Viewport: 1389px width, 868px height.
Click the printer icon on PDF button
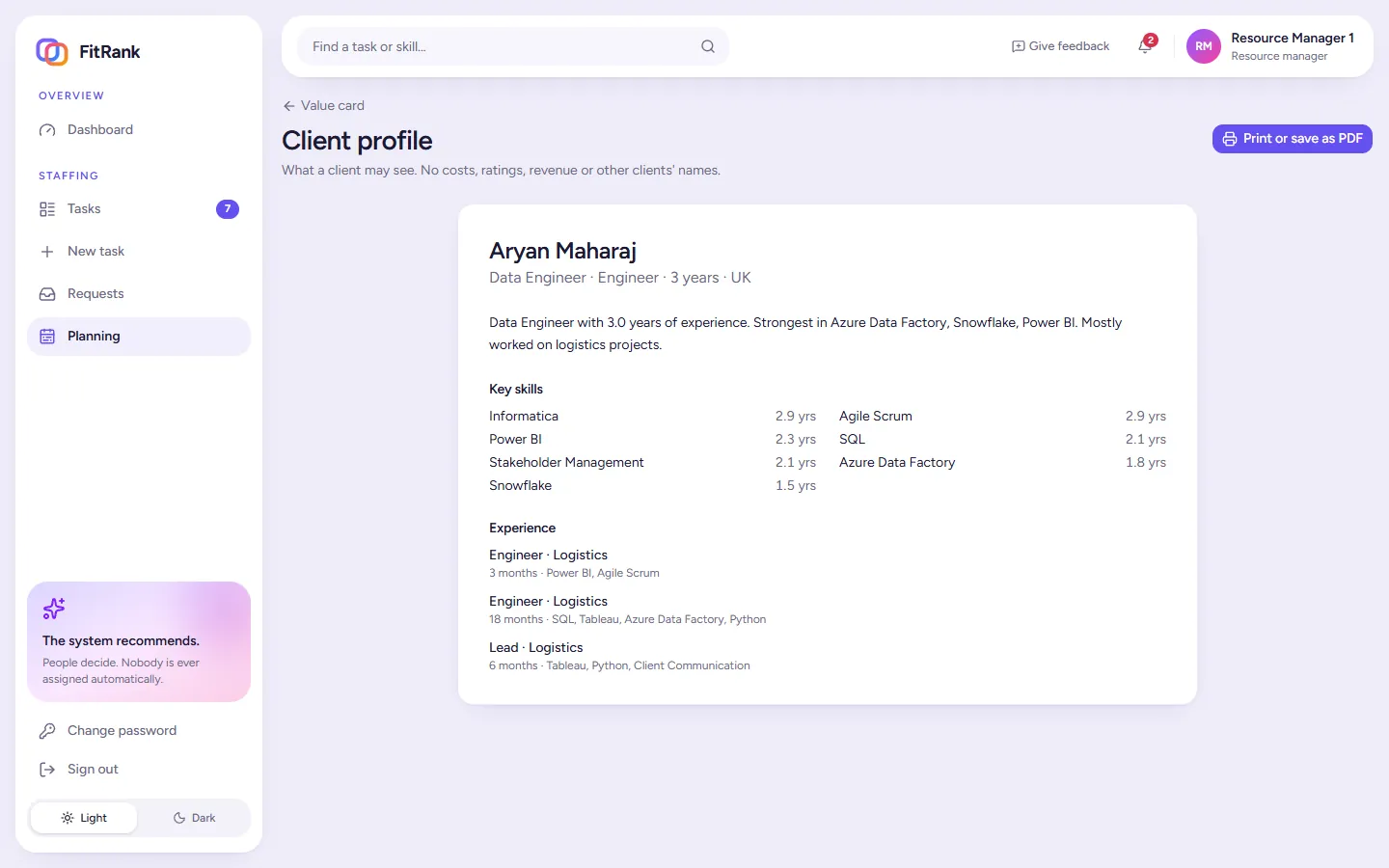point(1230,139)
